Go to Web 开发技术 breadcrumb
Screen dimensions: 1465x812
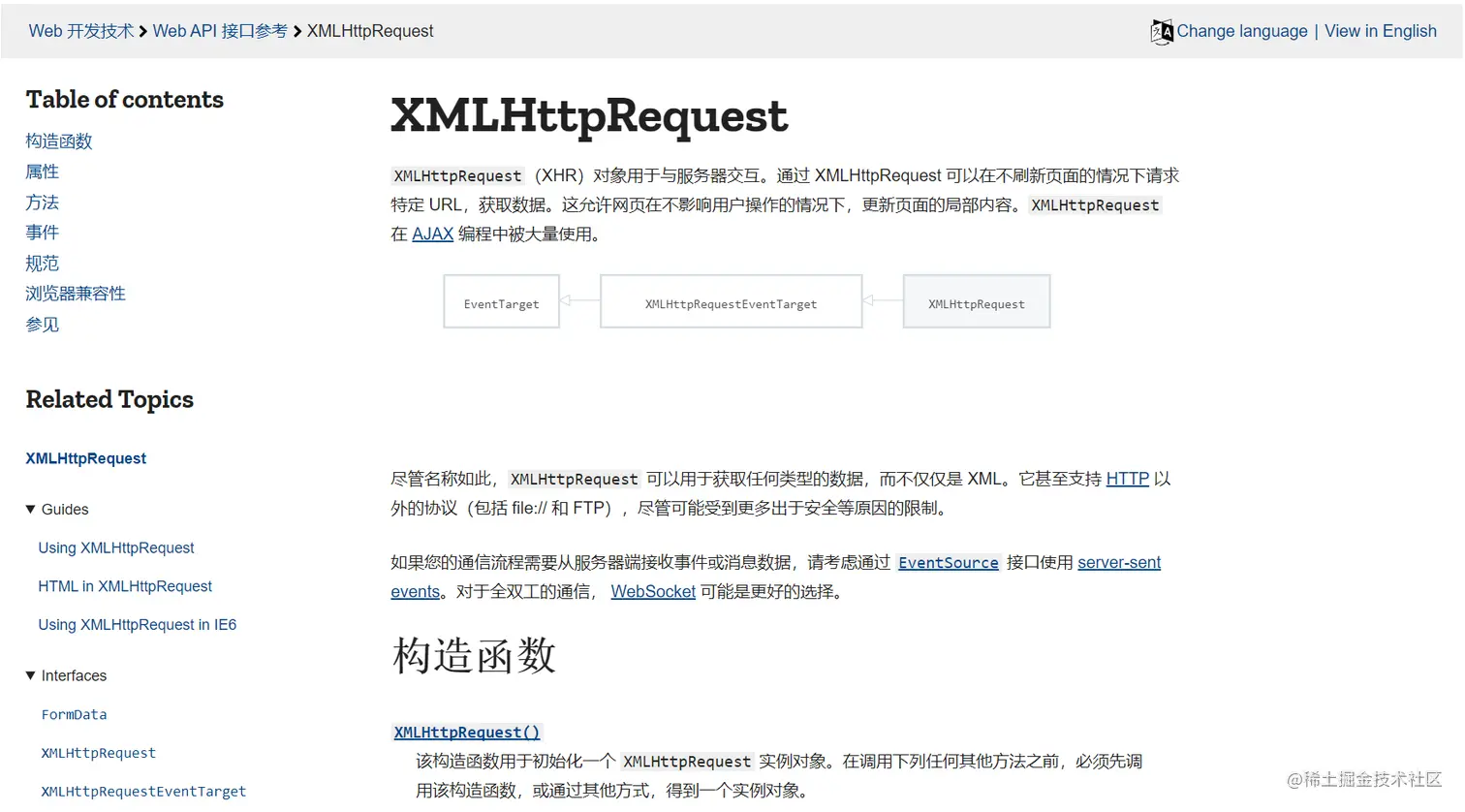coord(81,31)
